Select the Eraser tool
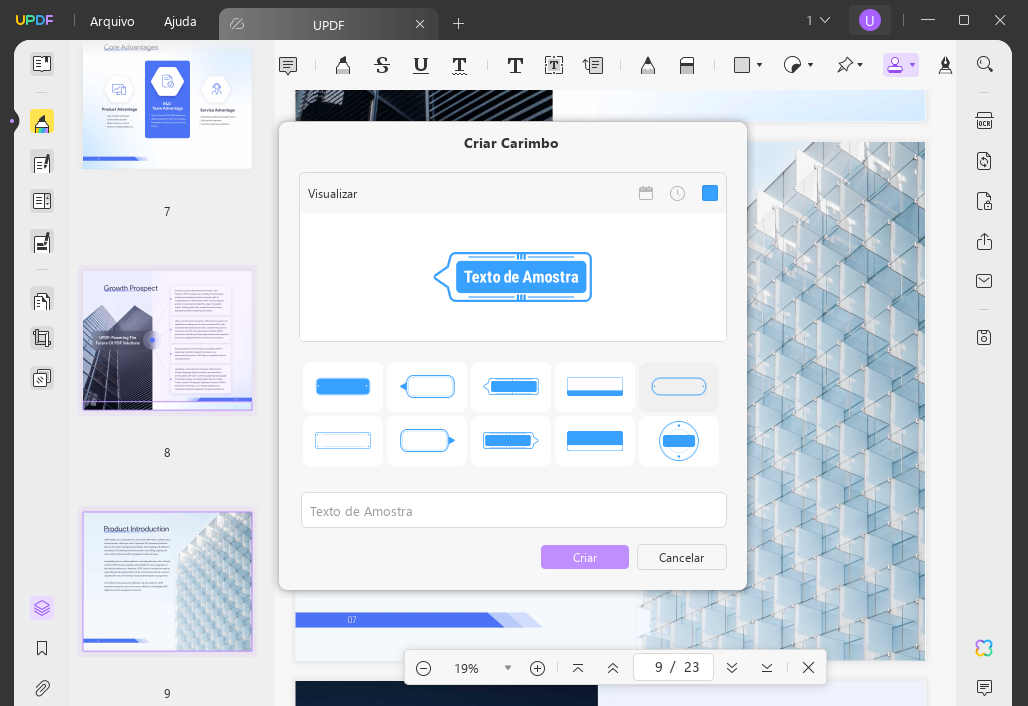1028x706 pixels. 686,65
